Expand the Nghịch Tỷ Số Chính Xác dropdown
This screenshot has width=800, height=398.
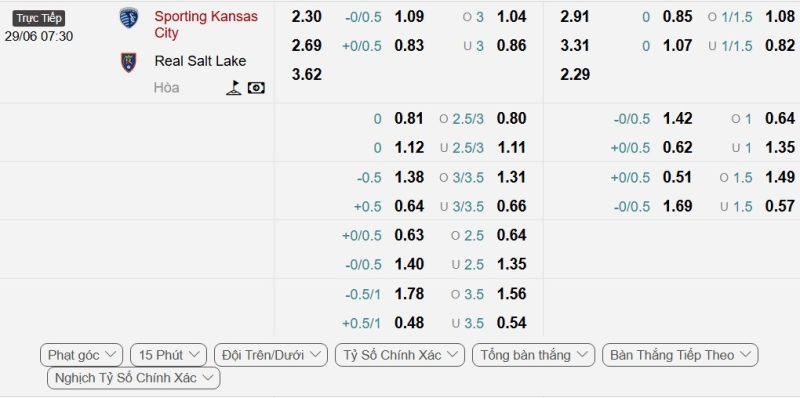134,378
